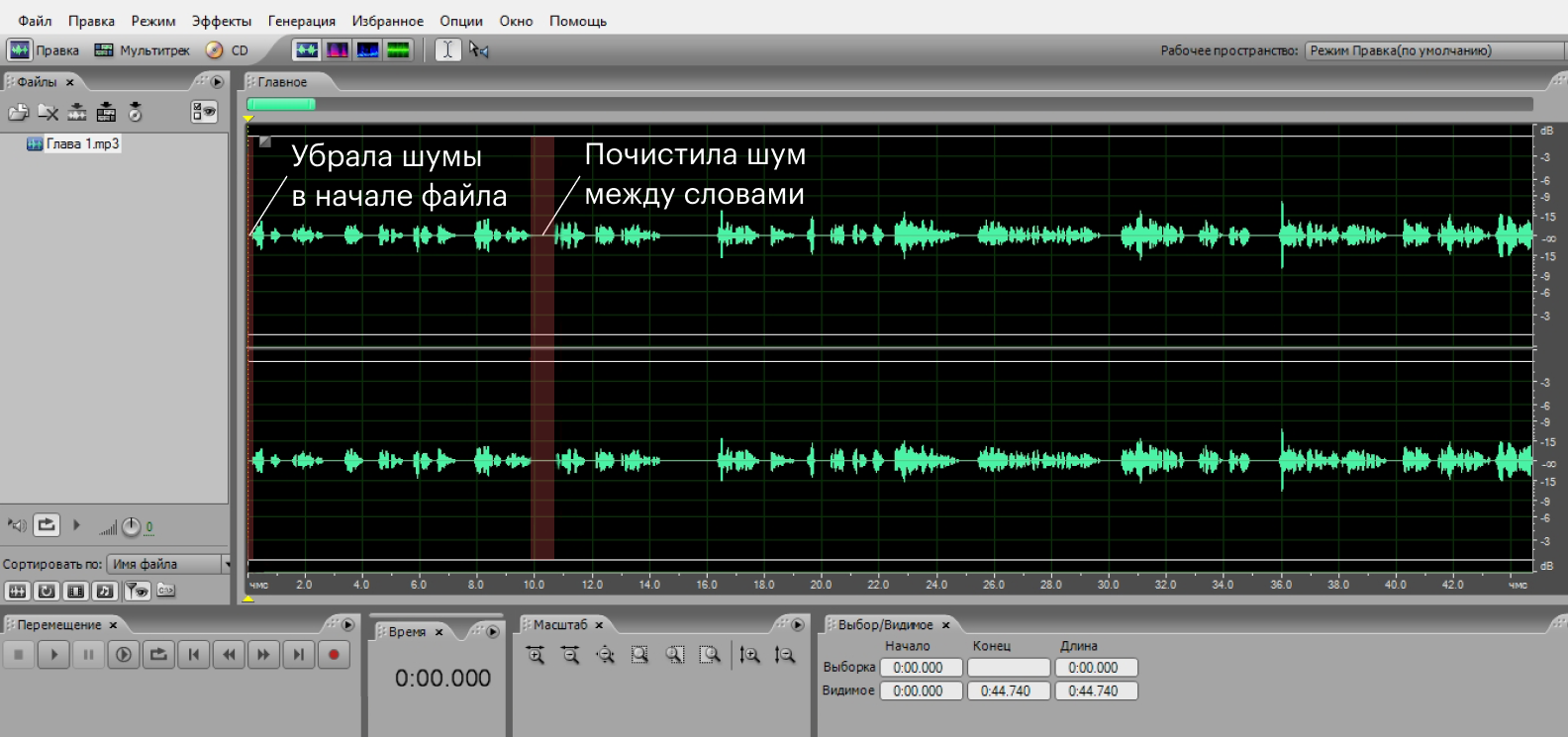Screen dimensions: 1568x737
Task: Click Выборка Начало time field
Action: (921, 668)
